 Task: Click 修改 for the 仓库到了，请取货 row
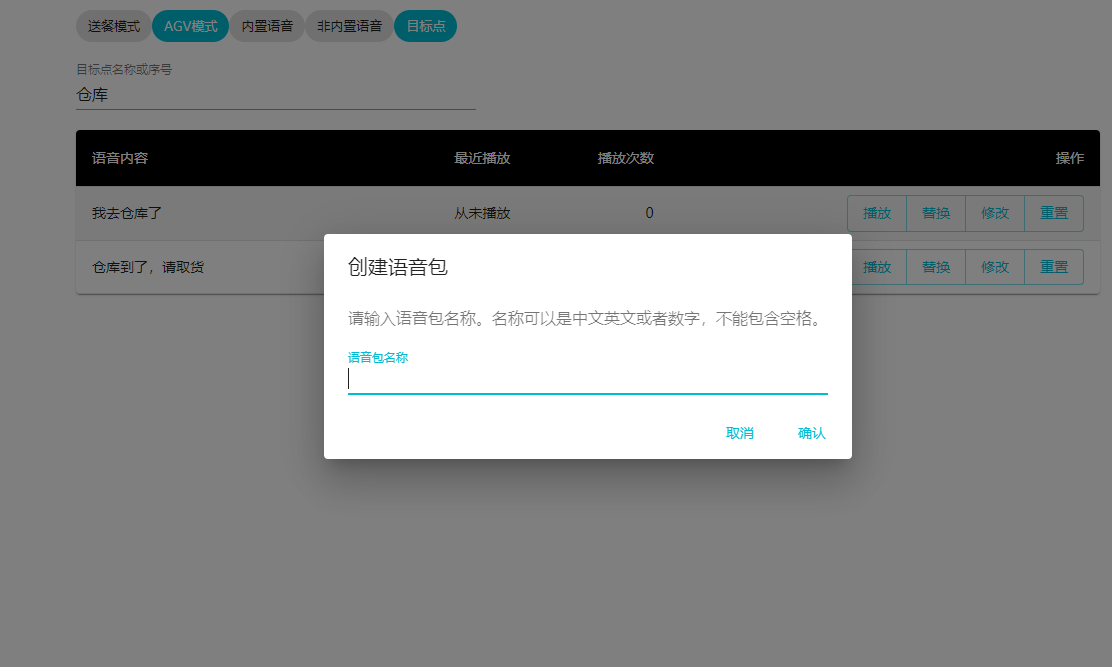pos(995,267)
